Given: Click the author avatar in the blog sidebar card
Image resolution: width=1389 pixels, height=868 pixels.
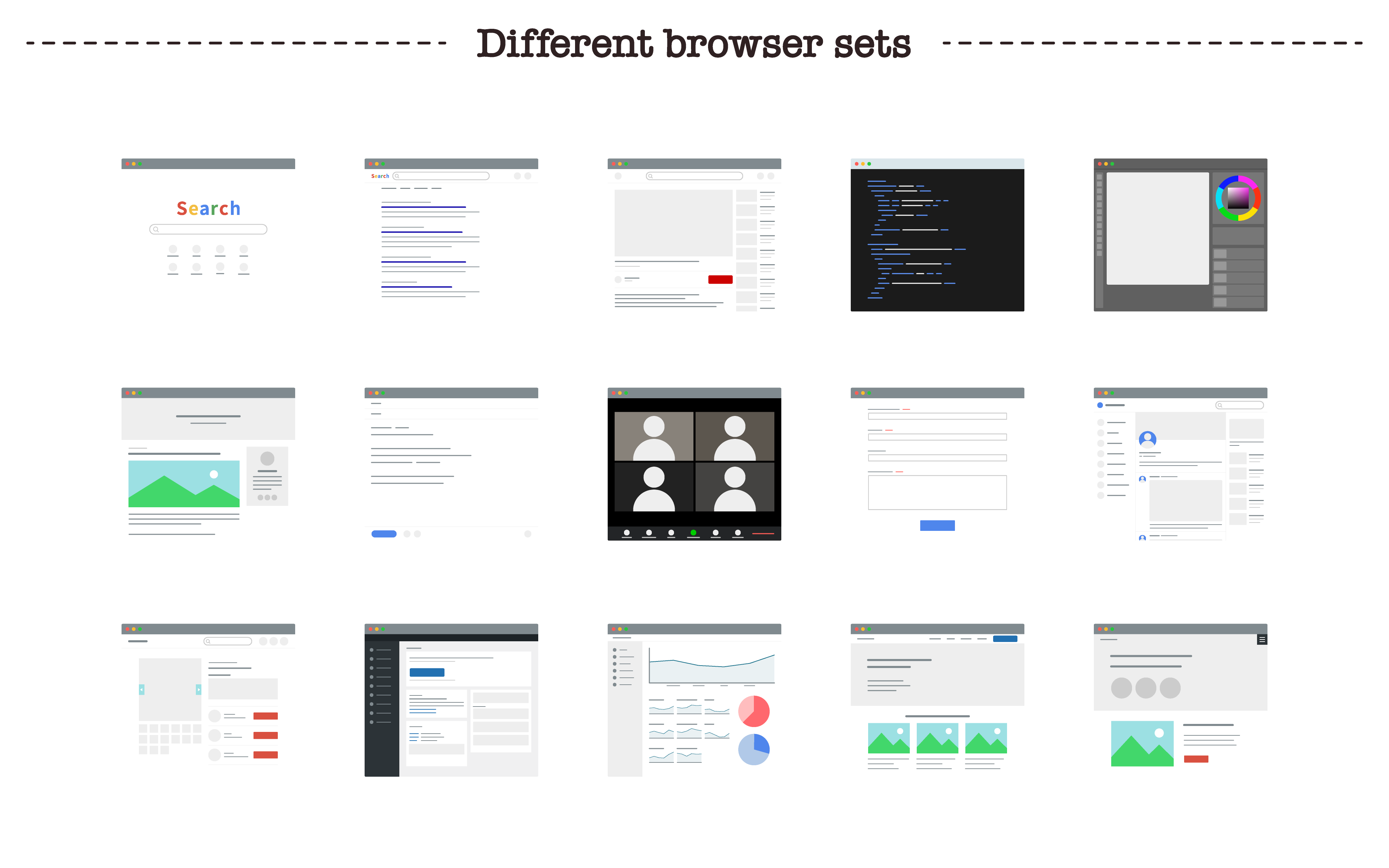Looking at the screenshot, I should tap(267, 458).
